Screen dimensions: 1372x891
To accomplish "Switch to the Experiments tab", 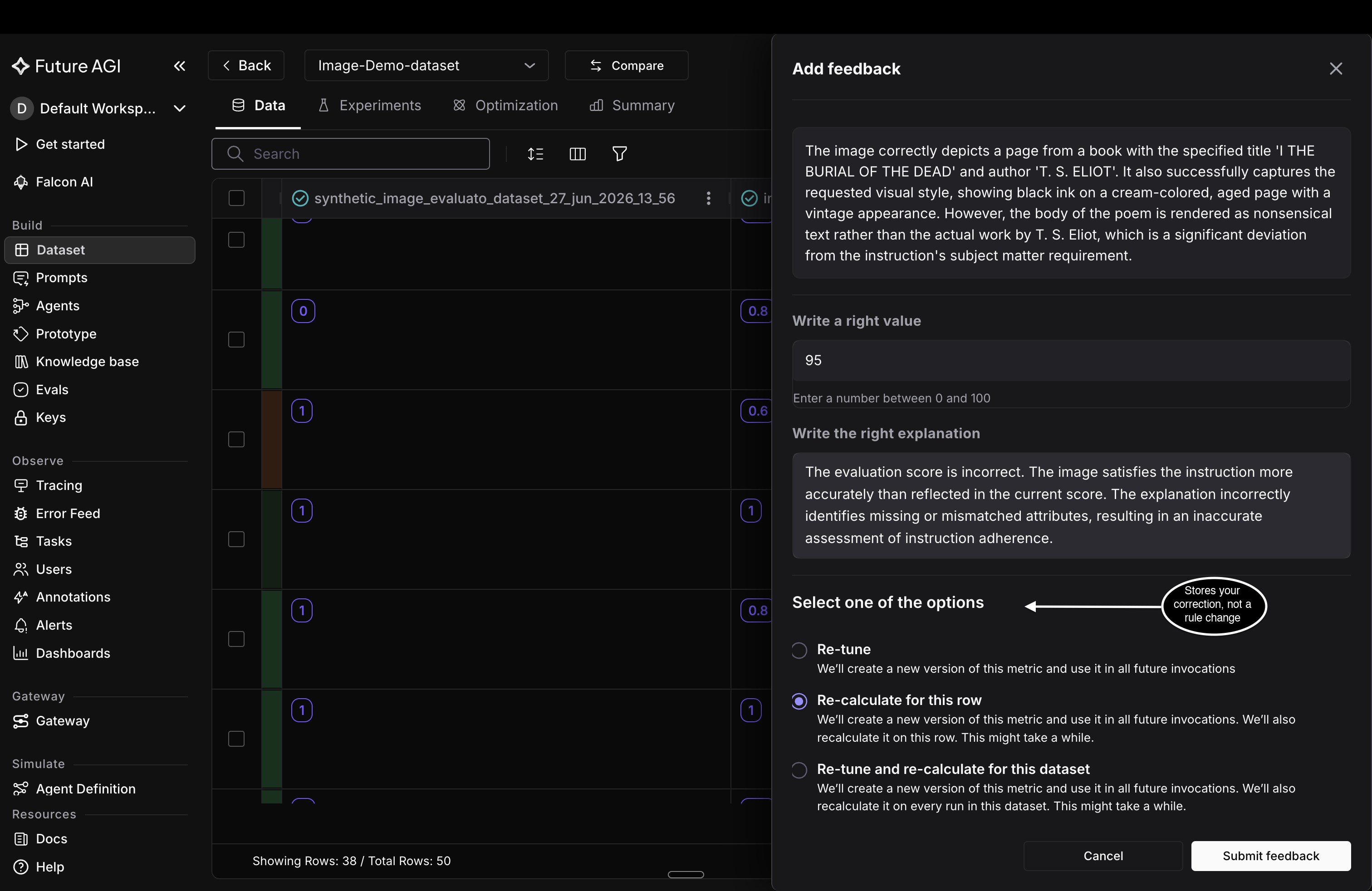I will 369,105.
